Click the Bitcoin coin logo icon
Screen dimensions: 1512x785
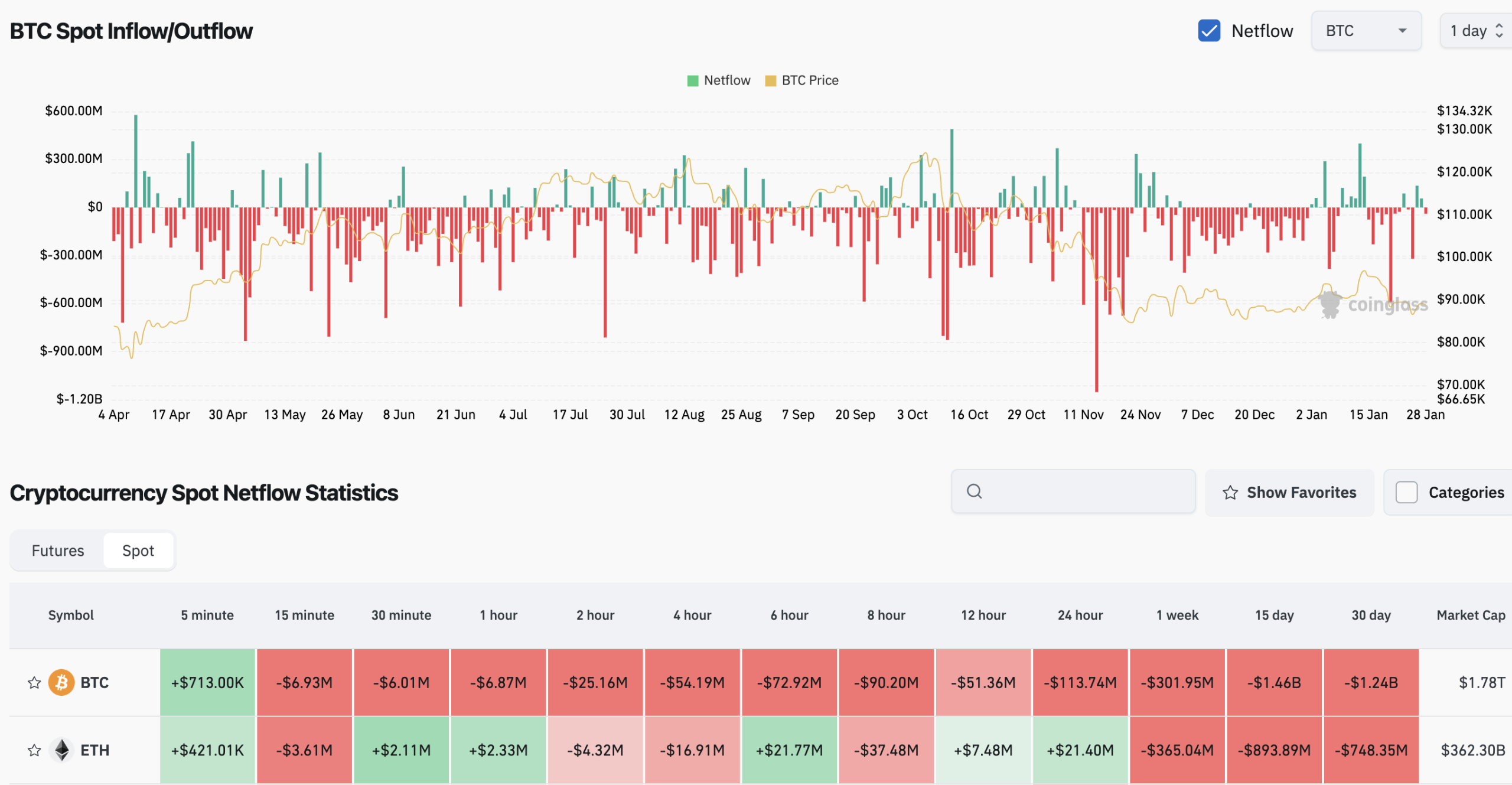[61, 683]
